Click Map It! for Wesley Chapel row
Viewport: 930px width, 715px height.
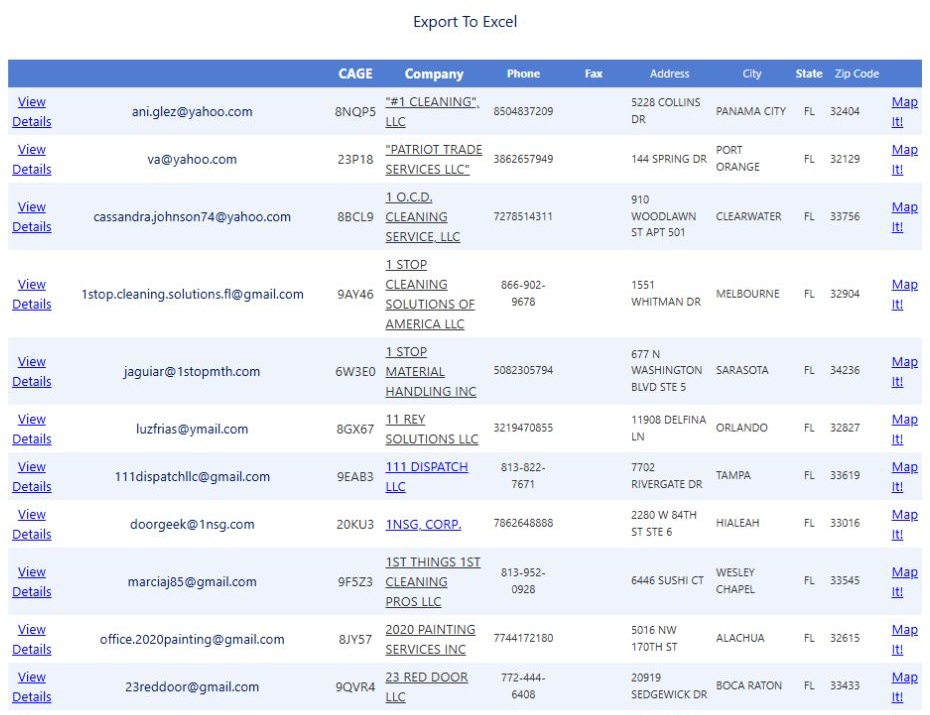point(904,582)
